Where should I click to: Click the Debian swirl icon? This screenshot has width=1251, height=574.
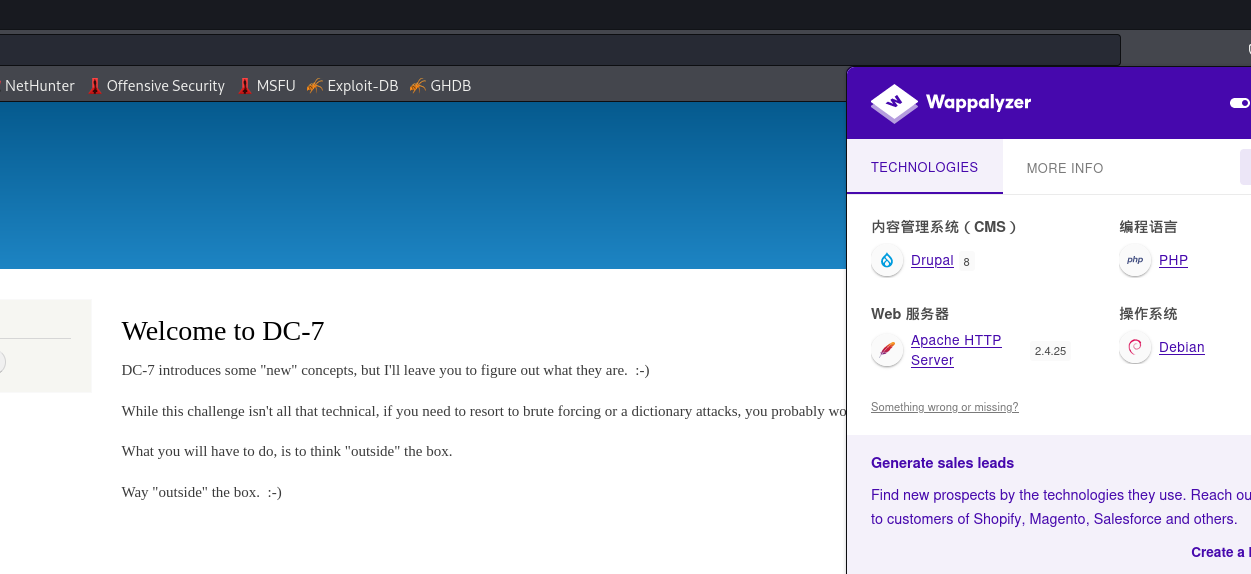tap(1135, 348)
